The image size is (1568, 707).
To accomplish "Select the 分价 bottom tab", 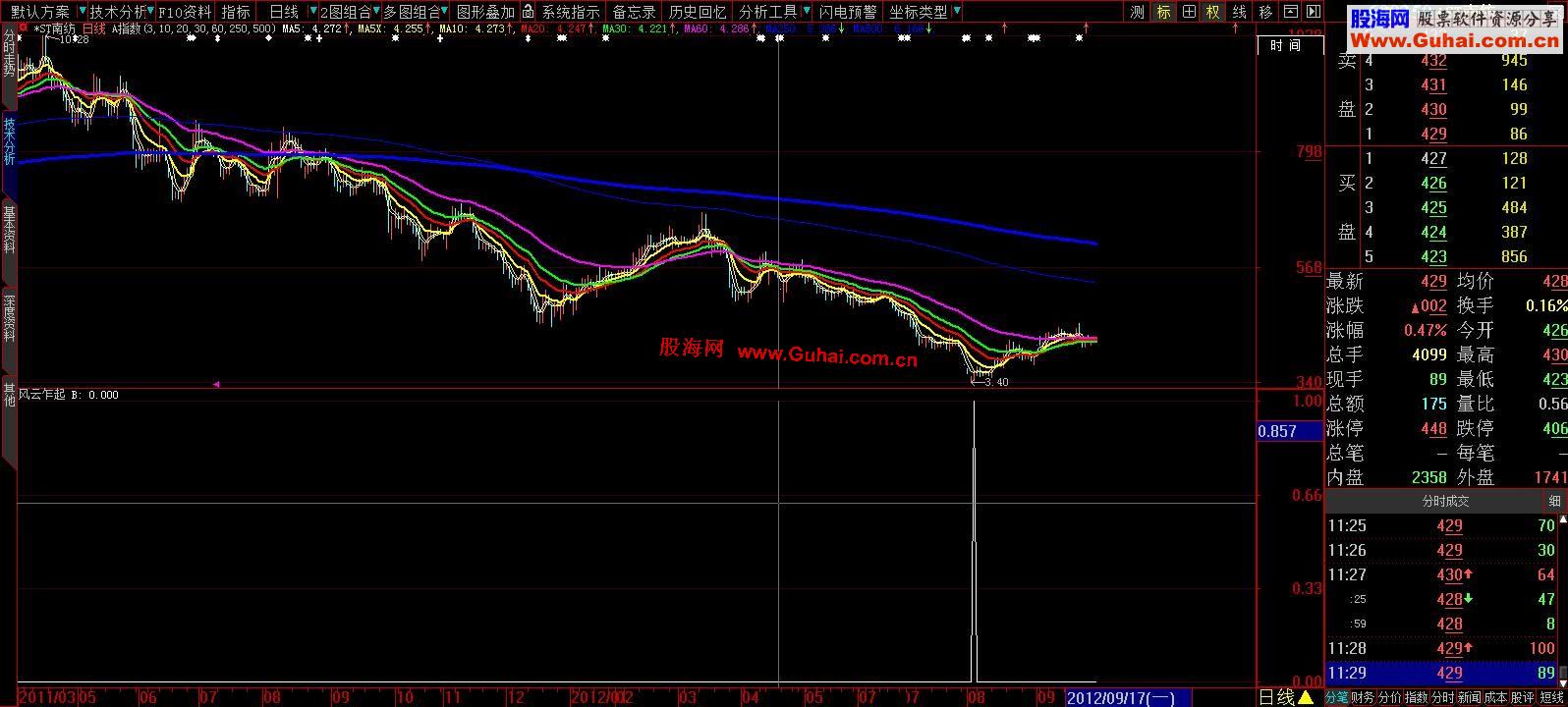I will click(1389, 697).
